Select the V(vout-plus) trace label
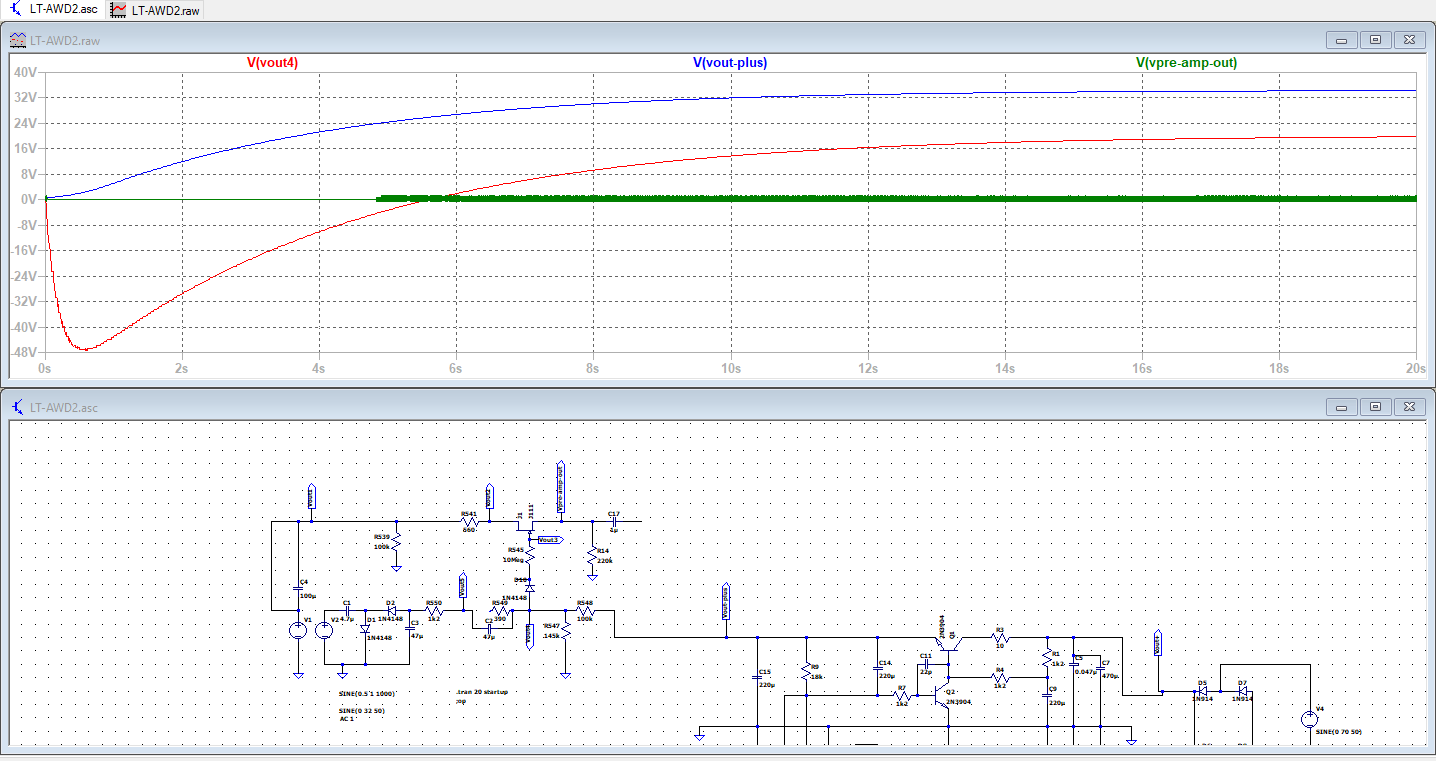1436x761 pixels. [x=730, y=62]
